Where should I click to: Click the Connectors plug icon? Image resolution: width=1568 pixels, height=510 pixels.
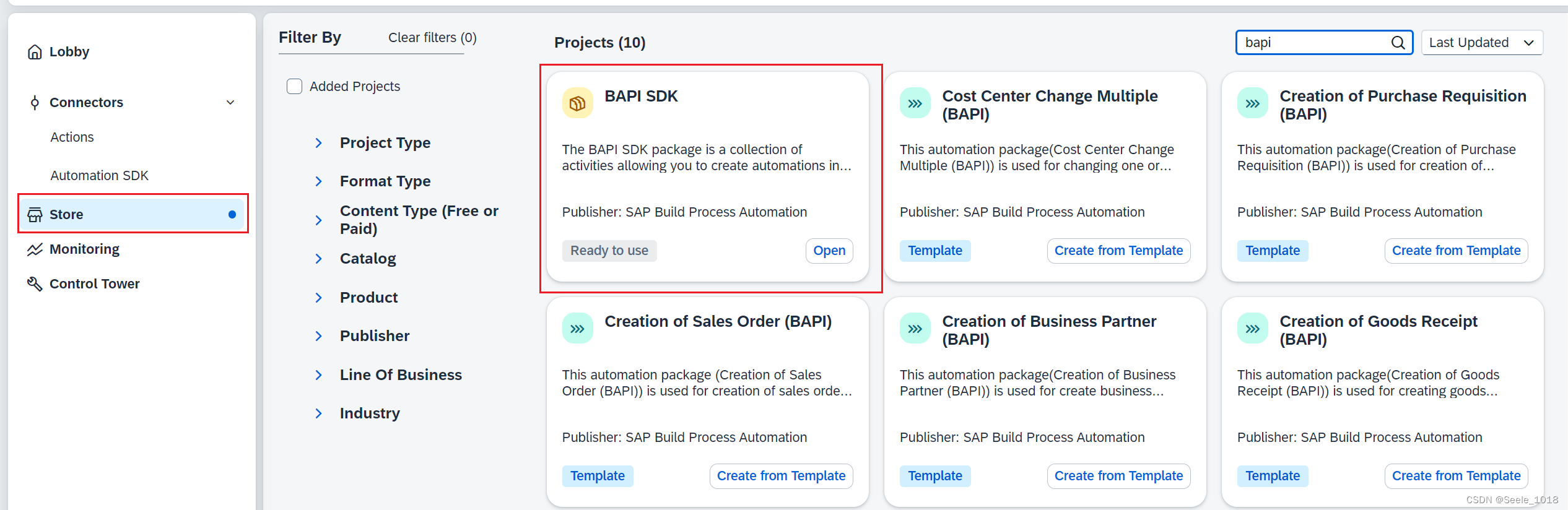coord(35,103)
